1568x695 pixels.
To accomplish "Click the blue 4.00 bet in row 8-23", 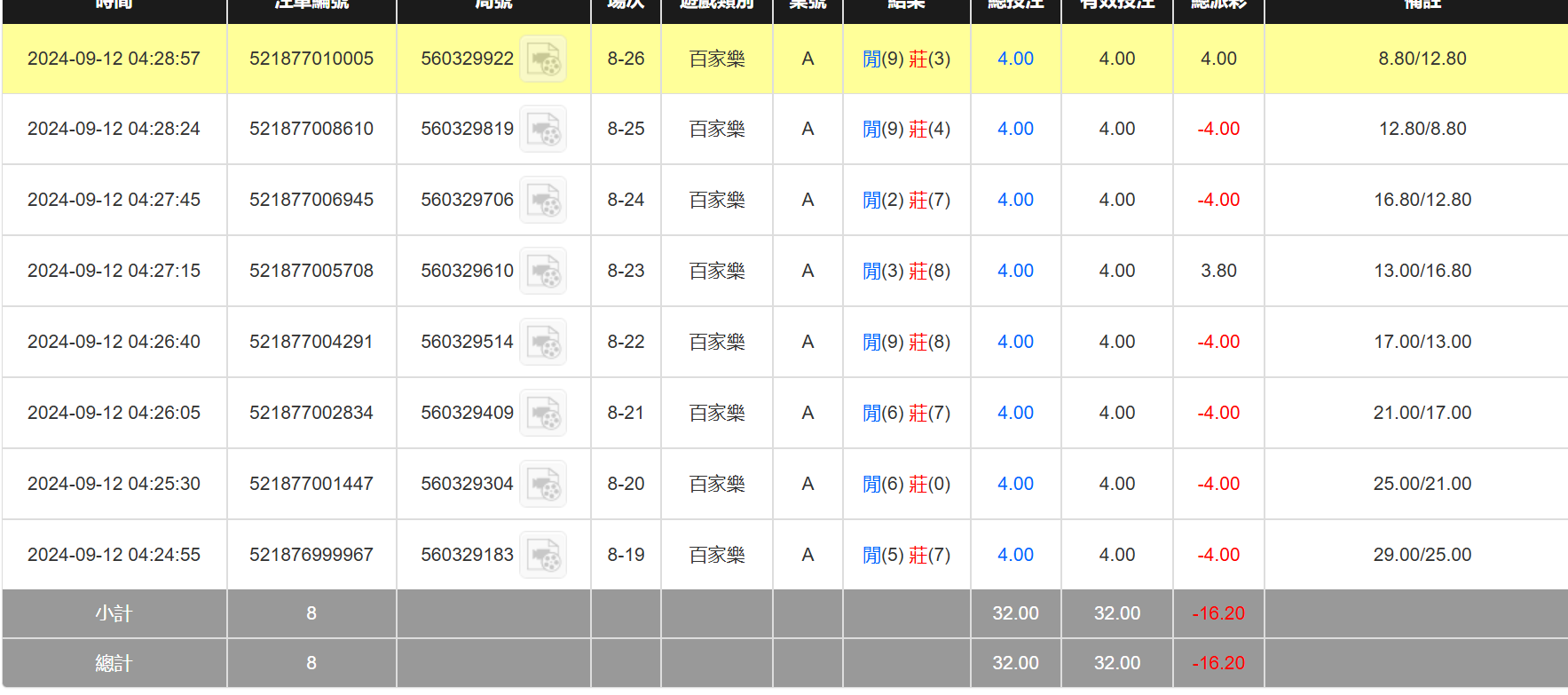I will click(1015, 271).
